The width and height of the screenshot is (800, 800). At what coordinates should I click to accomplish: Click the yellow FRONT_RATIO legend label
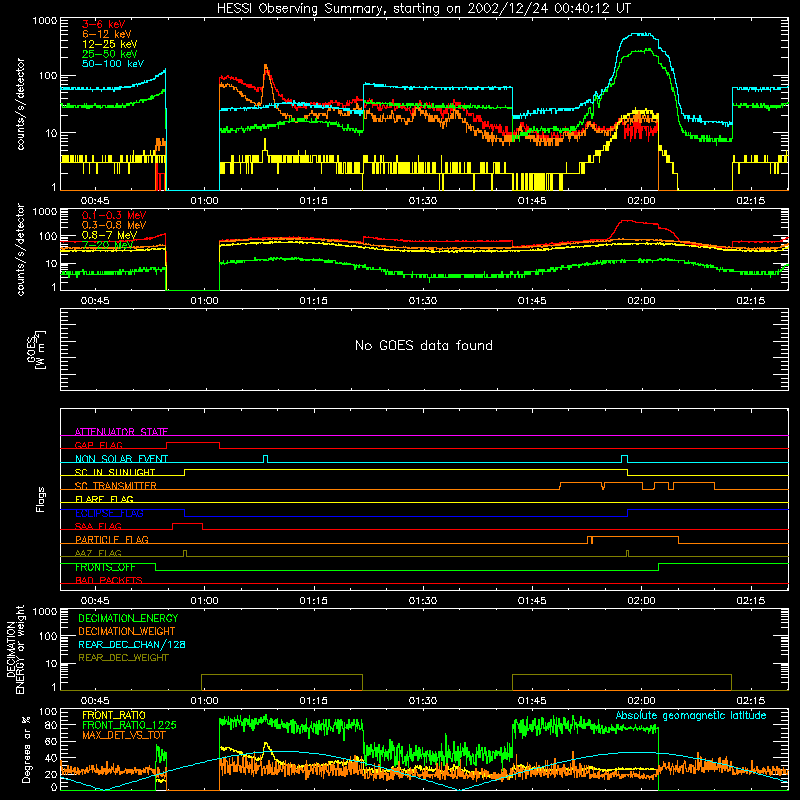pyautogui.click(x=114, y=715)
